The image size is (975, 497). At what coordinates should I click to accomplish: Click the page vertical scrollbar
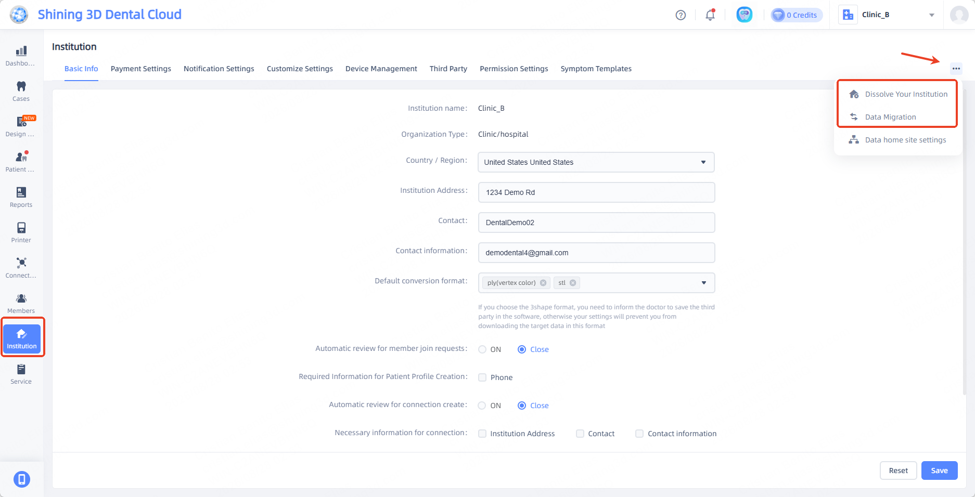(x=964, y=243)
